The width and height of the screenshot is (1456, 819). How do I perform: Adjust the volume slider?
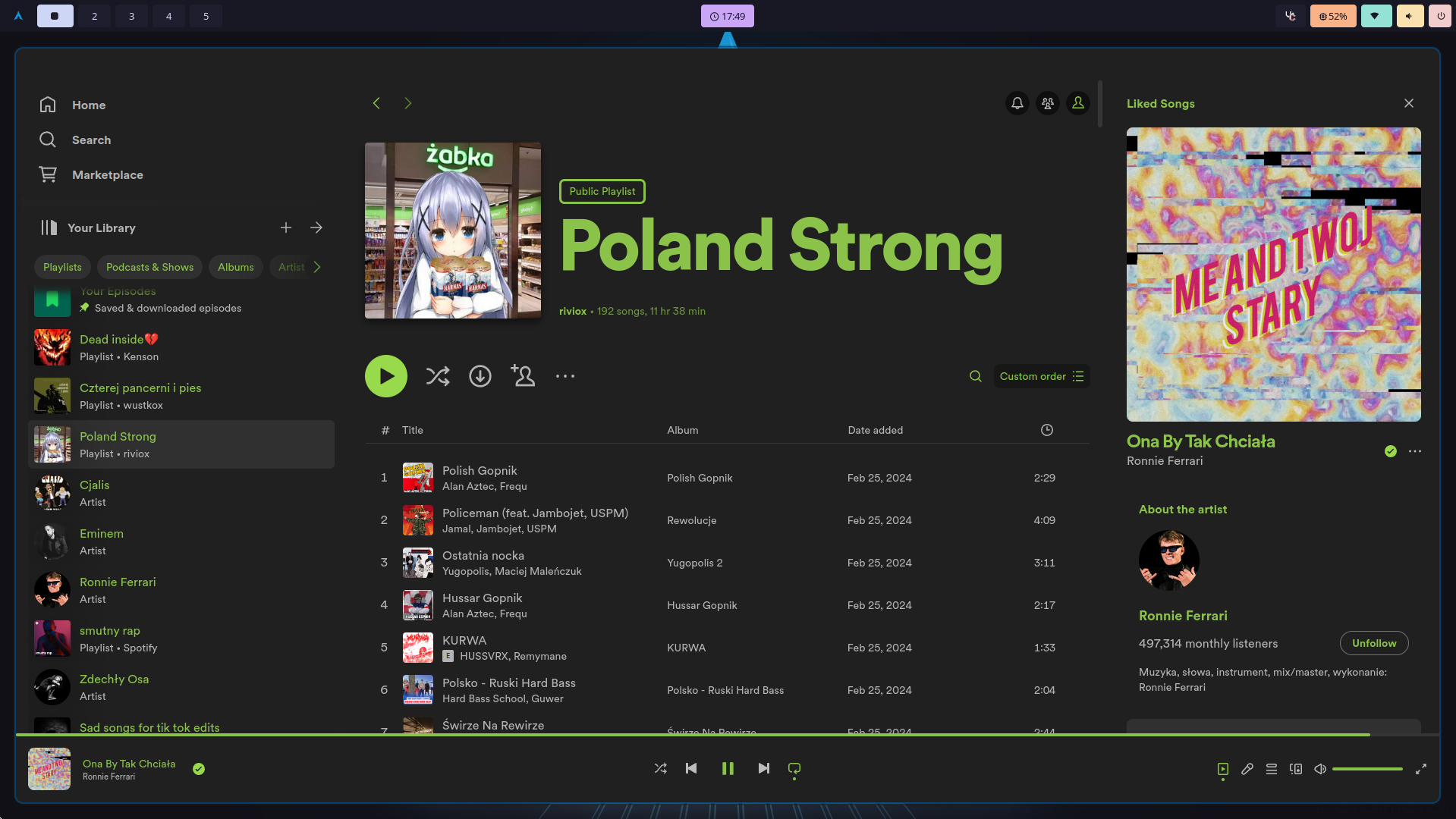tap(1367, 769)
